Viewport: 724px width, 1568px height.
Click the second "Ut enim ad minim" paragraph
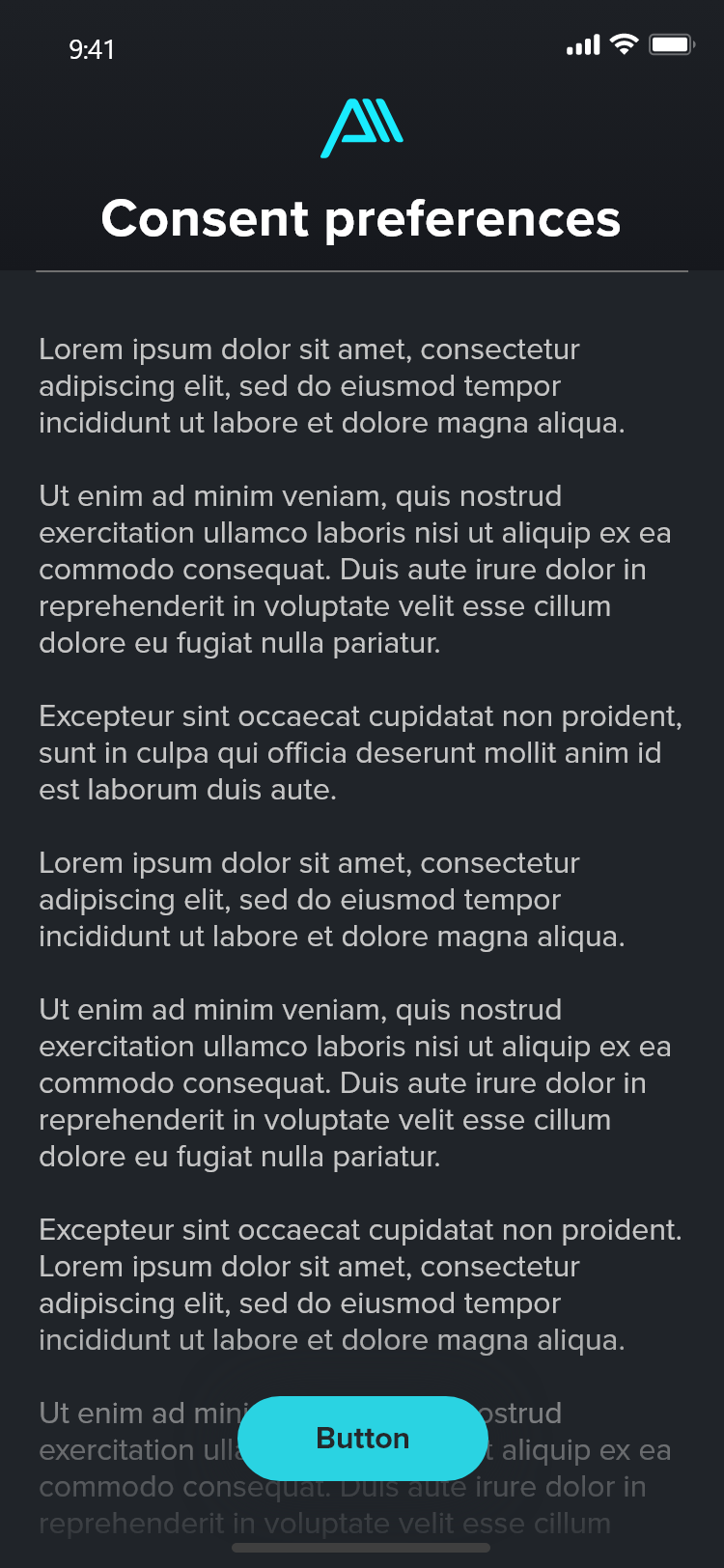(354, 1083)
